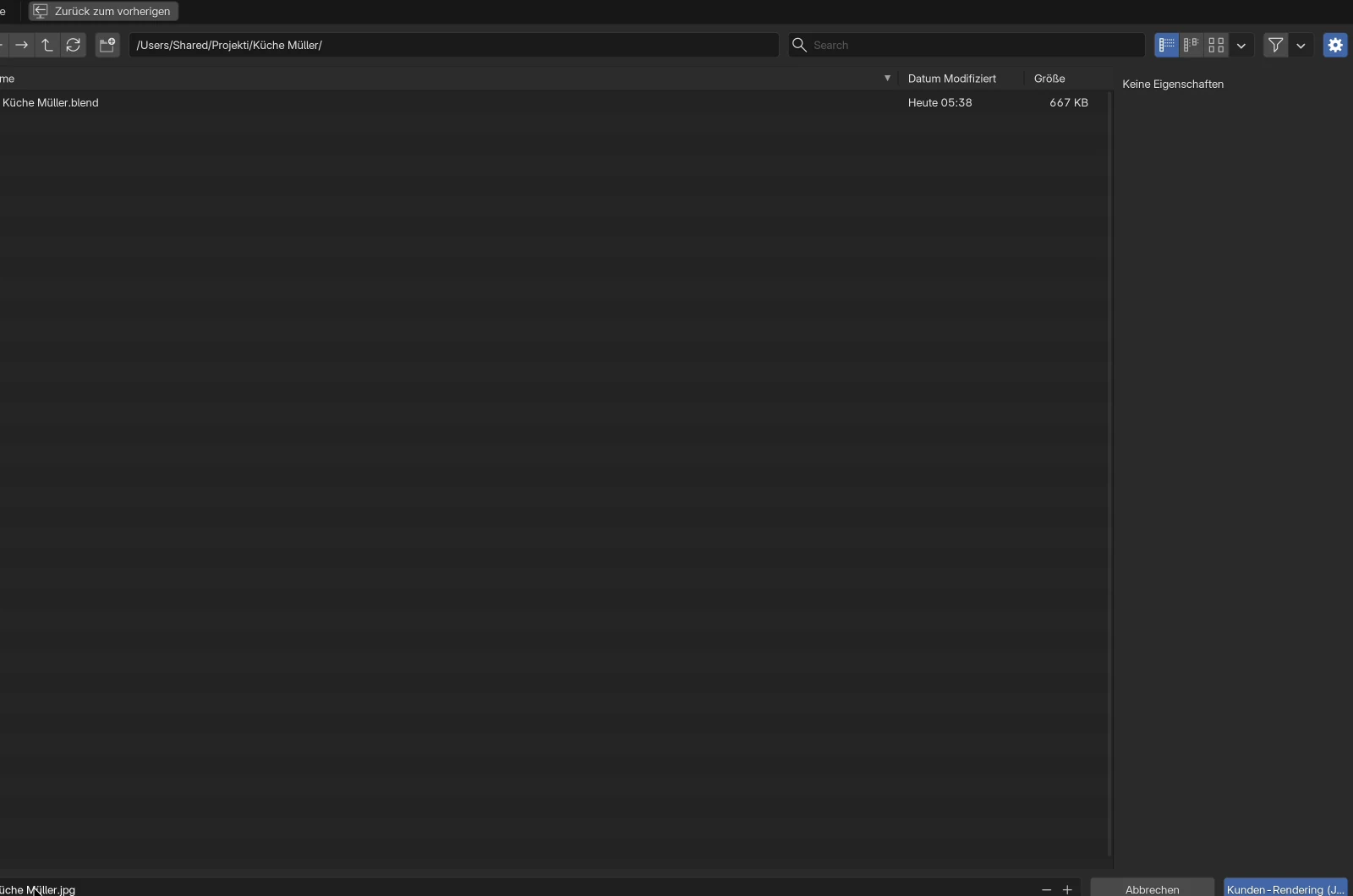Switch to horizontal list view

pyautogui.click(x=1191, y=45)
